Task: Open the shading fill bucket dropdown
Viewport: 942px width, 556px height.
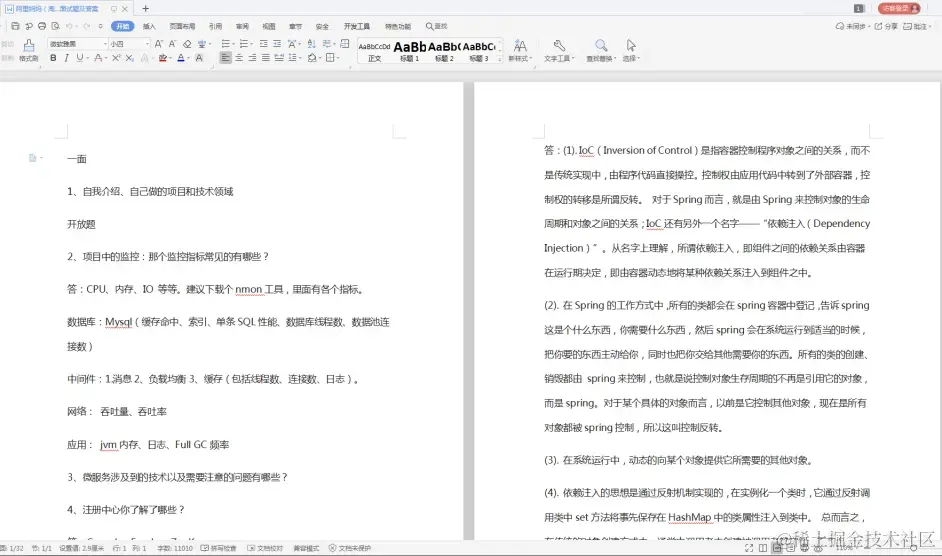Action: pyautogui.click(x=320, y=58)
